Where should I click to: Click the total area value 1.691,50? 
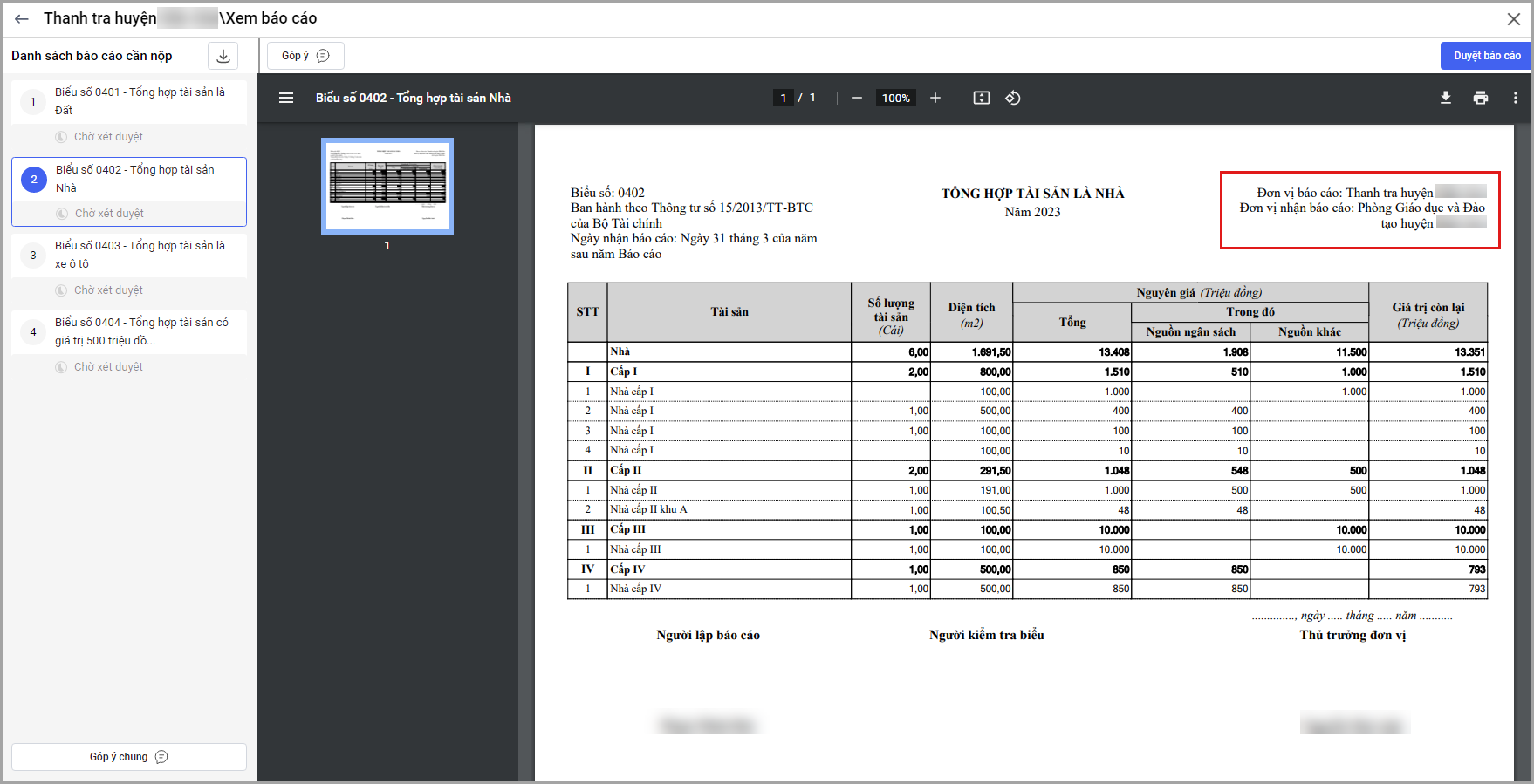[x=991, y=352]
